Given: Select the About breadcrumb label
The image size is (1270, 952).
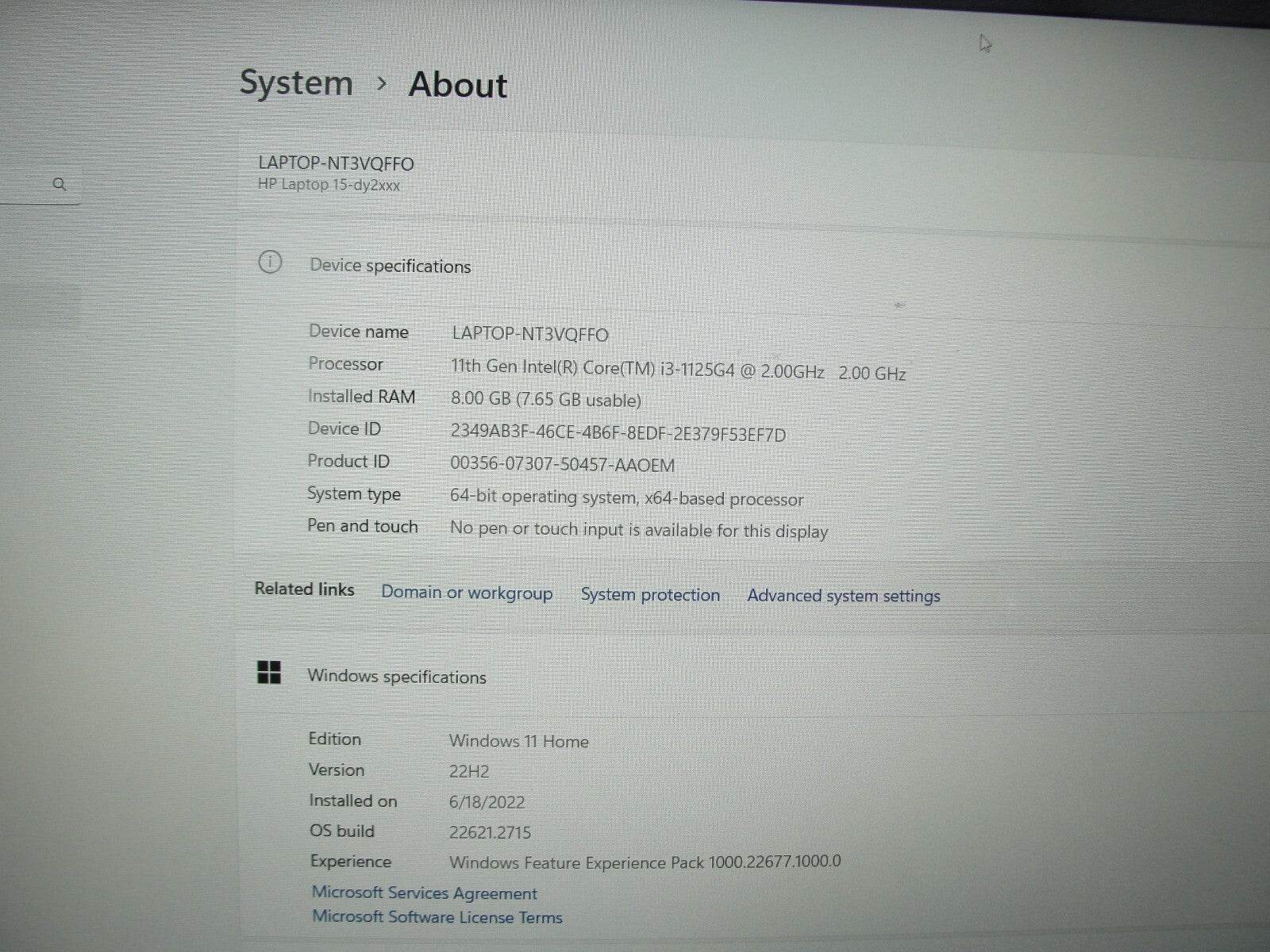Looking at the screenshot, I should pos(457,85).
